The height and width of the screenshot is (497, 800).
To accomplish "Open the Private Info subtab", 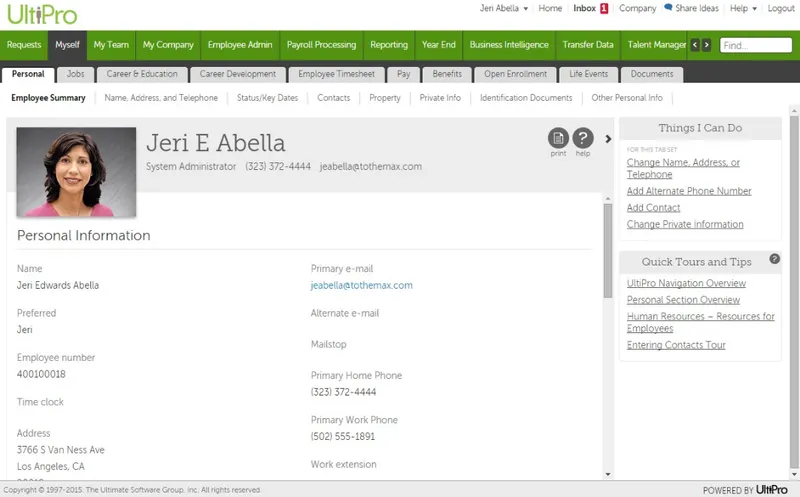I will [x=440, y=98].
